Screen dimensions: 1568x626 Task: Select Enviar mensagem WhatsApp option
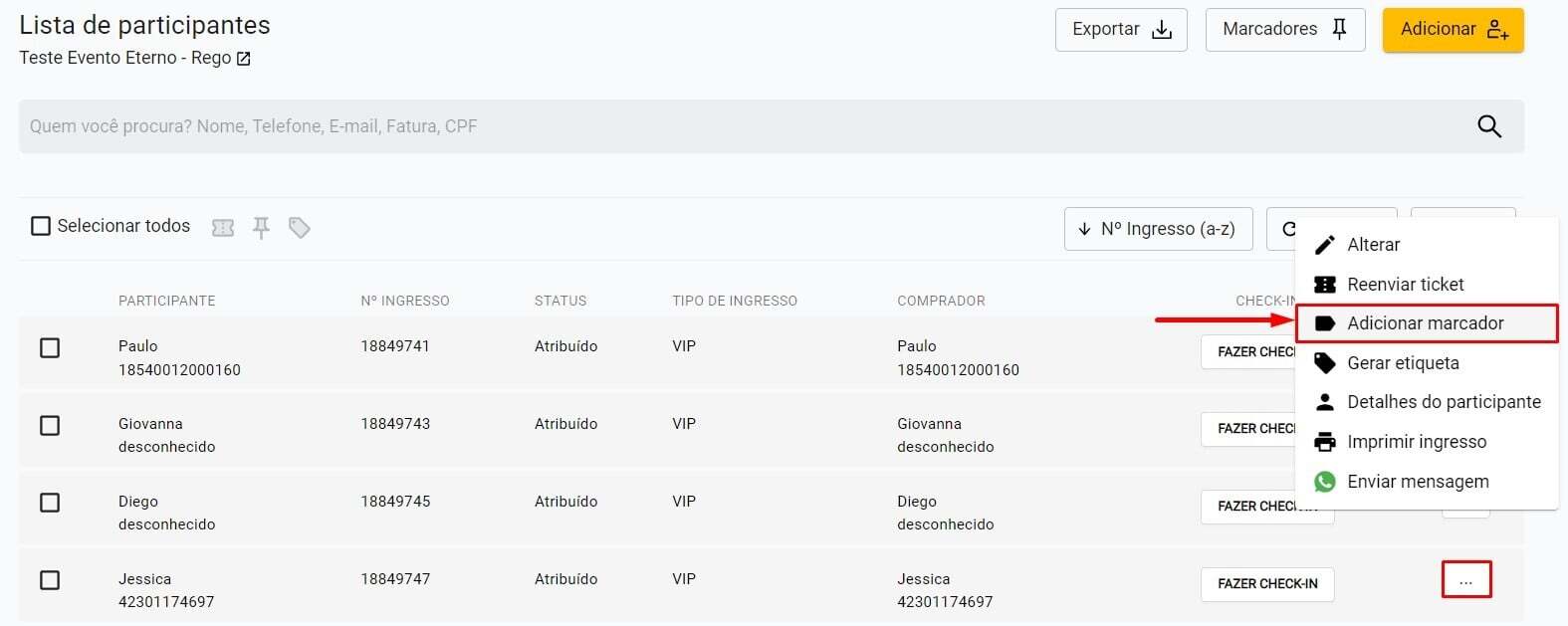click(x=1417, y=482)
